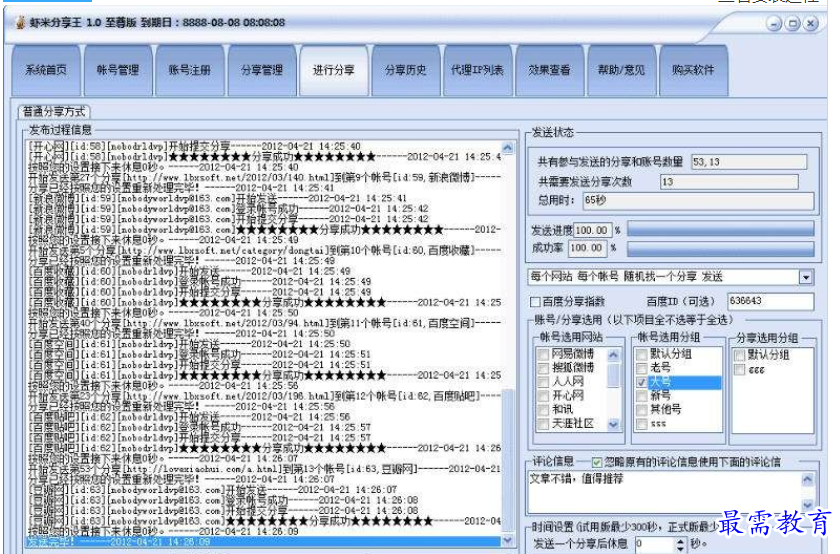This screenshot has height=554, width=840.
Task: Open the 帮助/意见 tab
Action: (621, 70)
